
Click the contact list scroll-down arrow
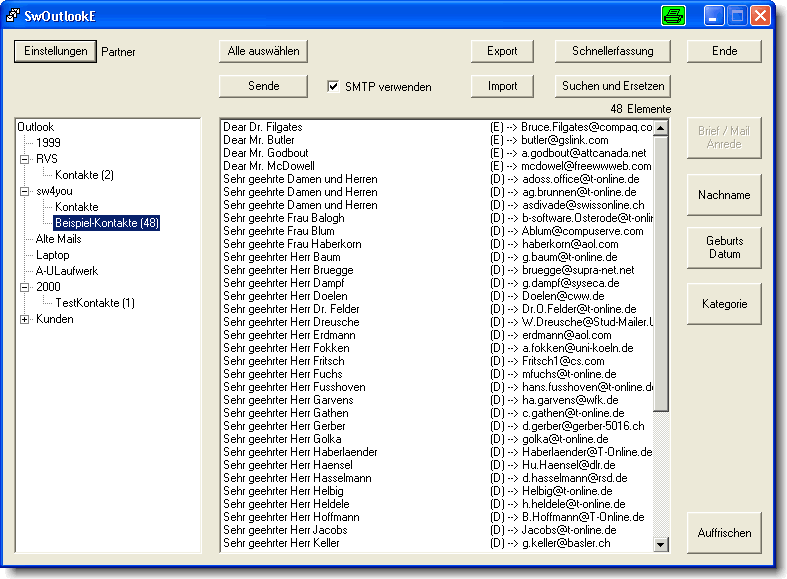[660, 544]
